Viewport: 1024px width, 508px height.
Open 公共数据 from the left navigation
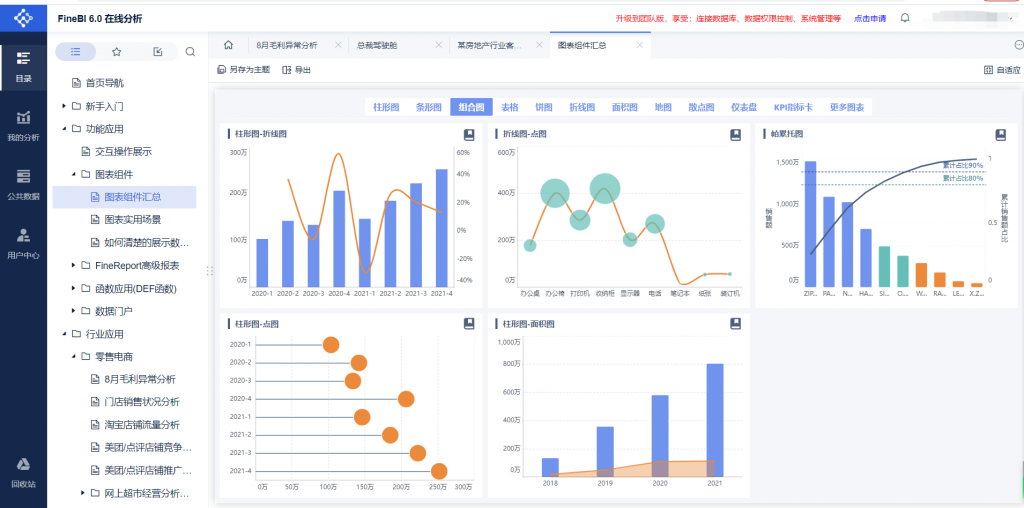(23, 183)
